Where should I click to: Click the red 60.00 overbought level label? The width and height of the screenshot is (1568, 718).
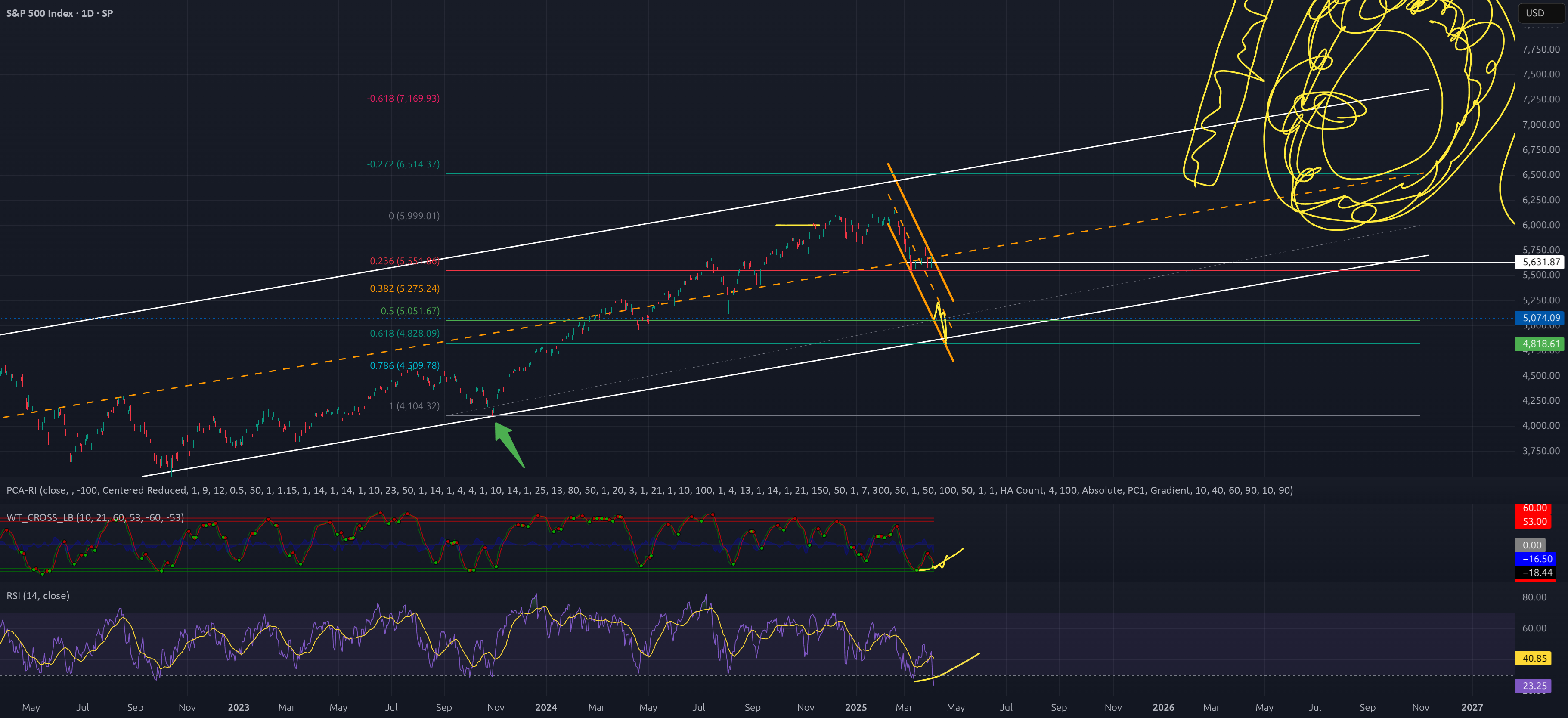(x=1534, y=508)
